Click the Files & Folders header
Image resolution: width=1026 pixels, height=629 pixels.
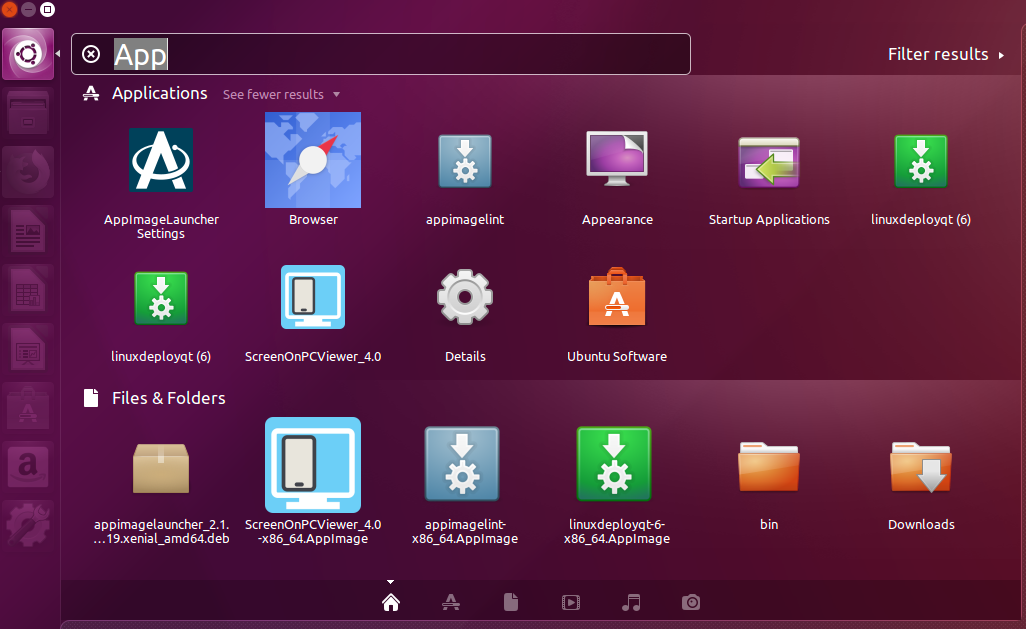pos(168,398)
